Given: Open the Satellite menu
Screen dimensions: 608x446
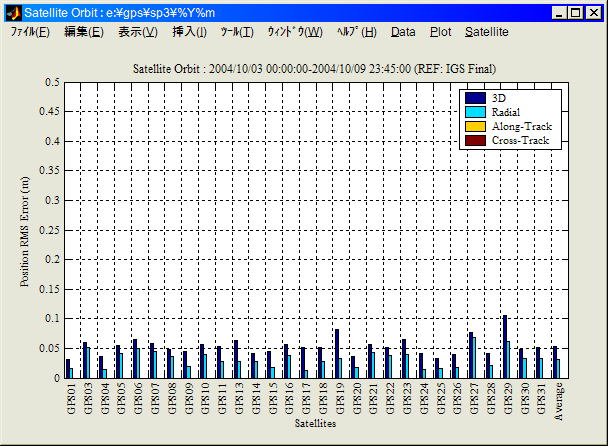Looking at the screenshot, I should (x=486, y=32).
